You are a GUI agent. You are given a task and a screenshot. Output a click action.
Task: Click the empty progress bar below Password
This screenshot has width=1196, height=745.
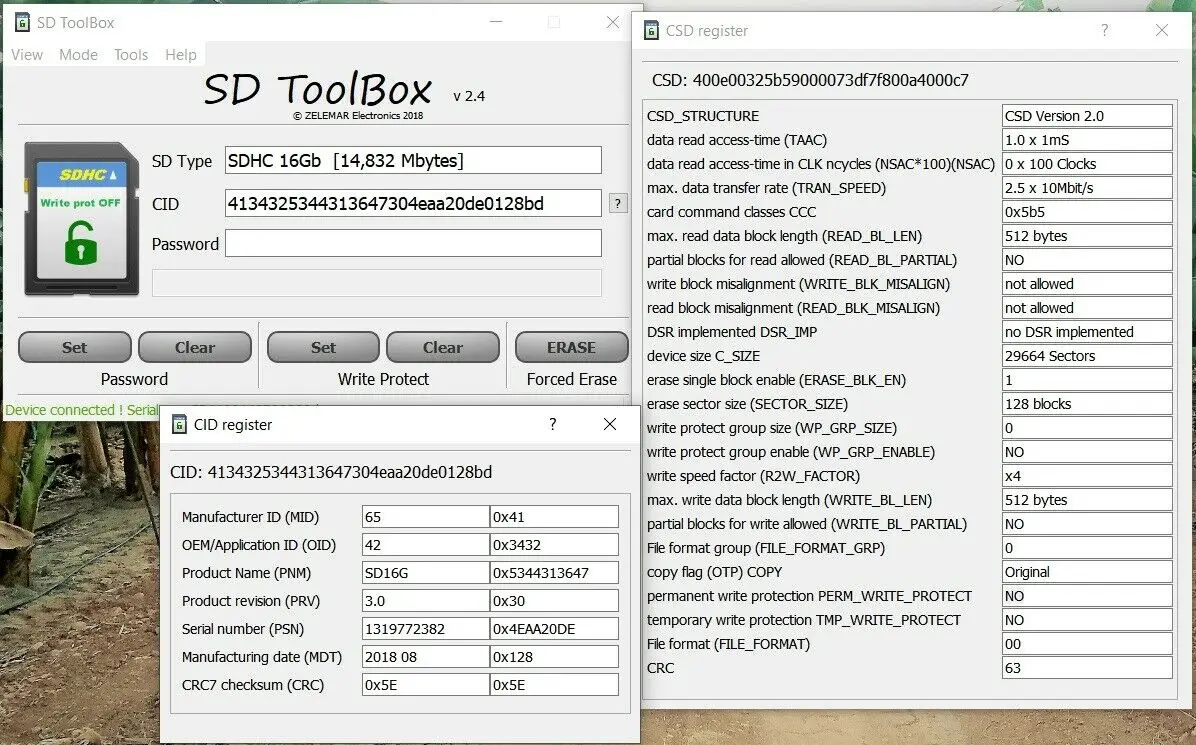(377, 283)
